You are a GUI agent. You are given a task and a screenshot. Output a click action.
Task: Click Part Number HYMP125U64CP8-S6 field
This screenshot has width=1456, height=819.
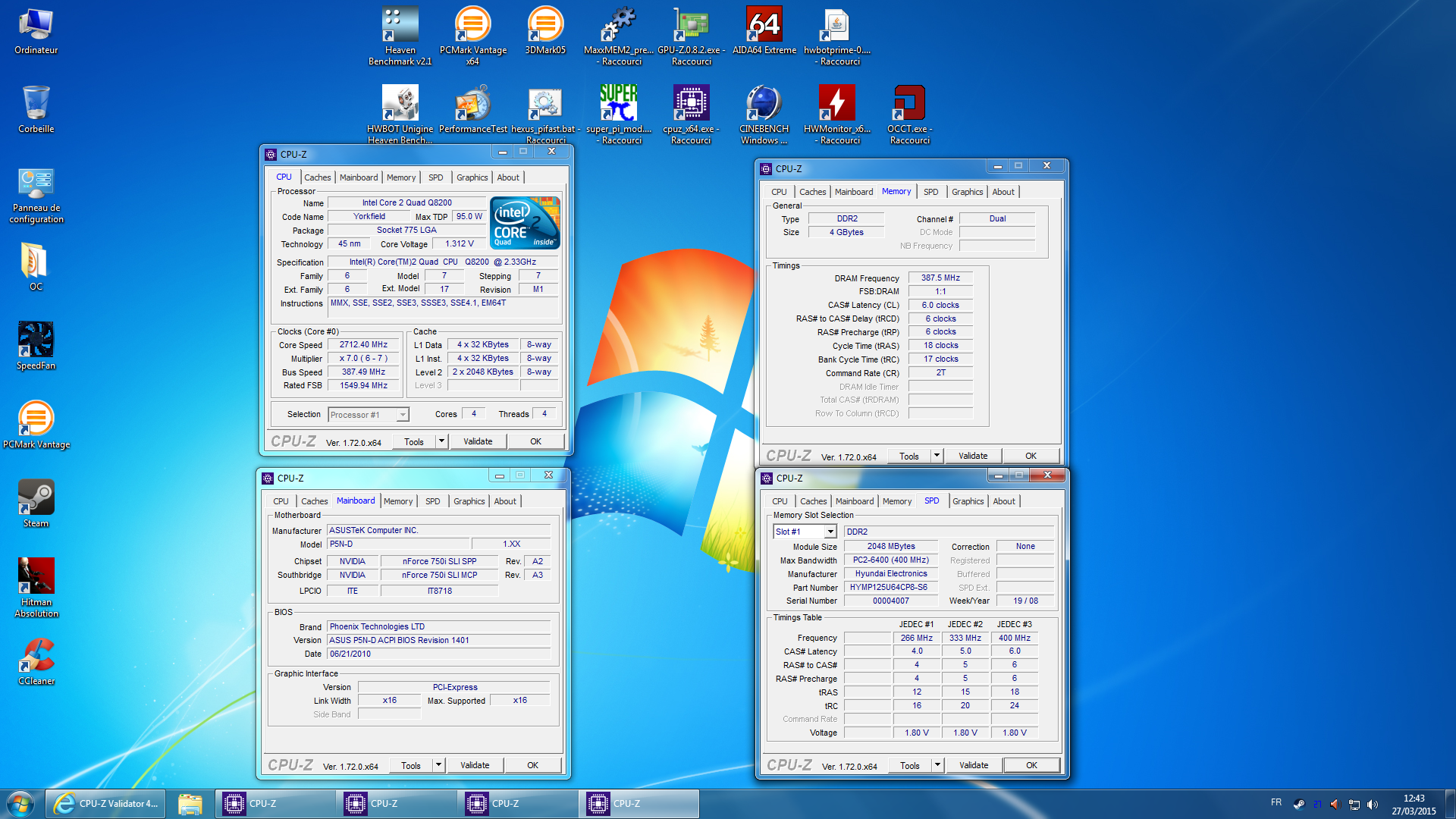pos(891,587)
